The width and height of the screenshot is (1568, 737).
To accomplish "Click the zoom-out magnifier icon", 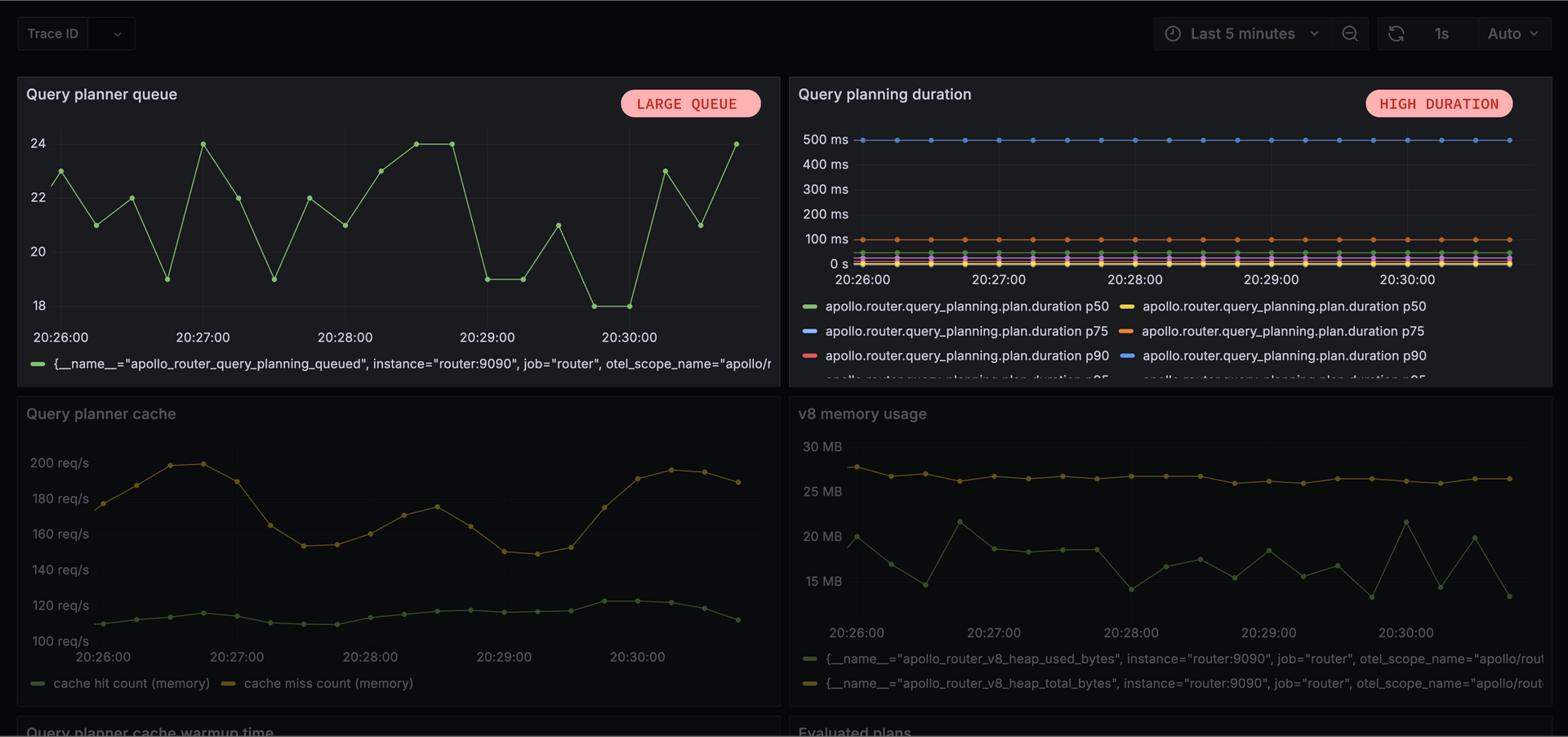I will point(1350,33).
